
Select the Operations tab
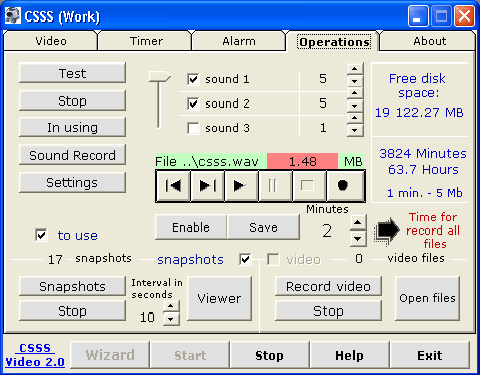click(x=334, y=42)
